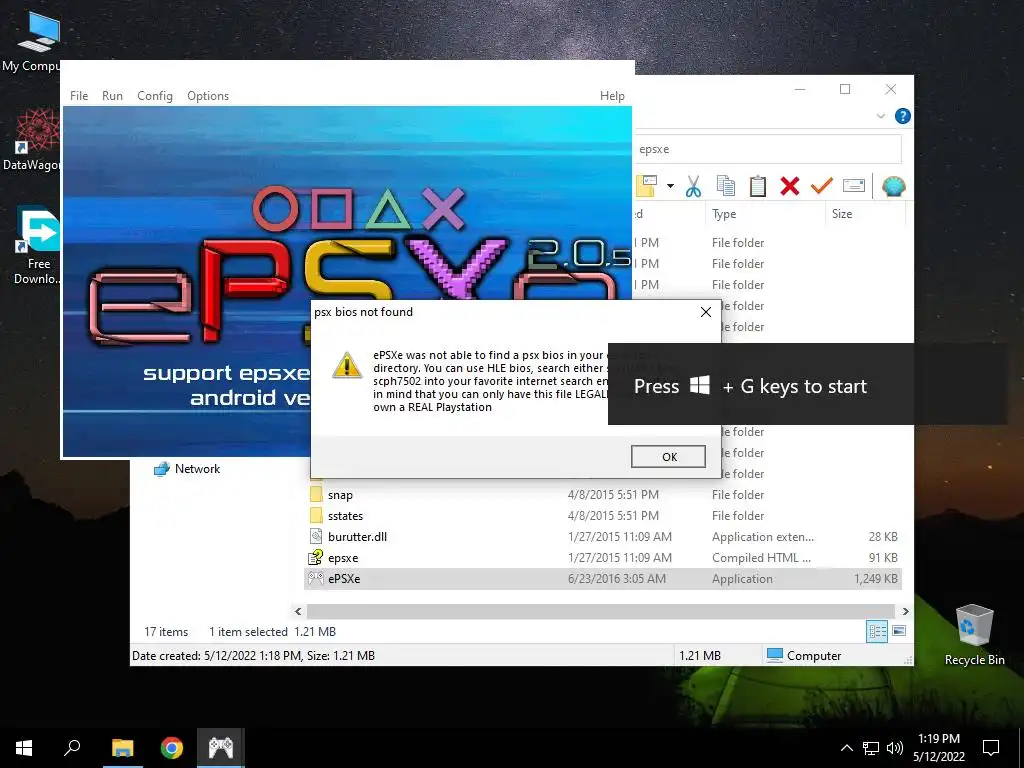The width and height of the screenshot is (1024, 768).
Task: Click the sstates folder icon
Action: pos(316,515)
